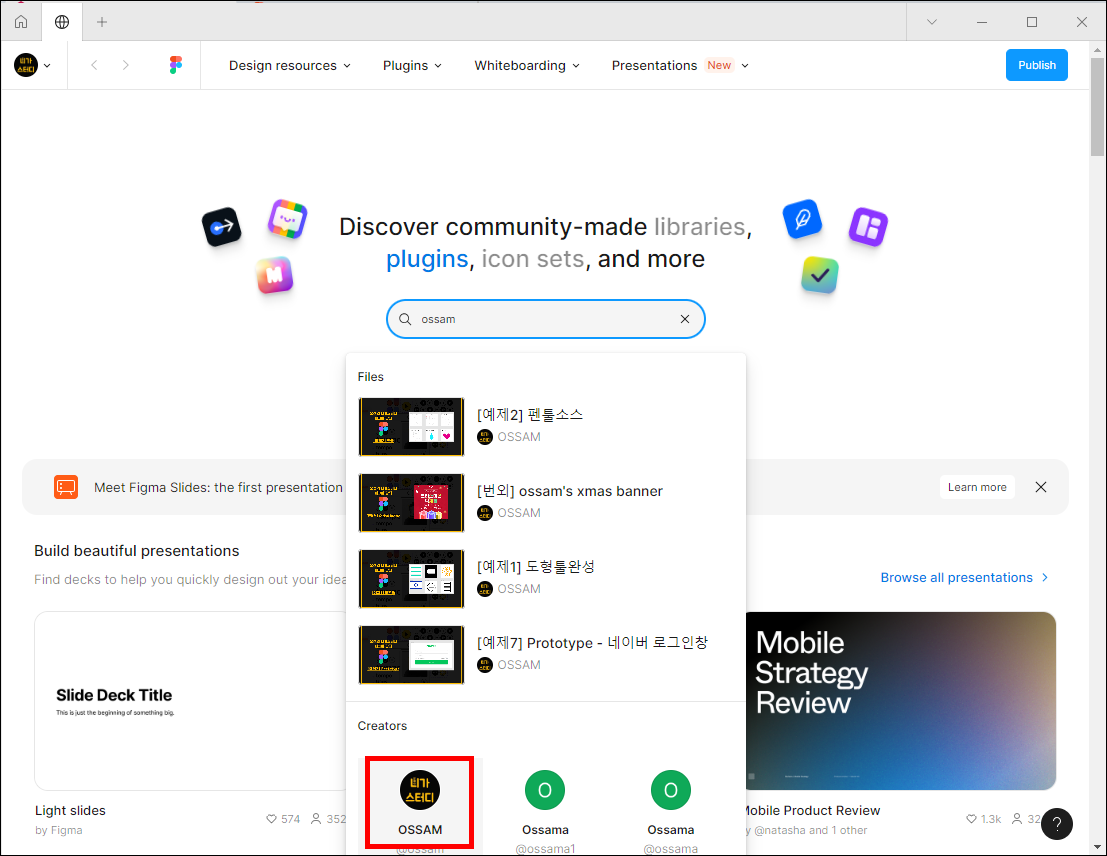Click the users icon beside 352
Viewport: 1107px width, 856px height.
(x=316, y=819)
